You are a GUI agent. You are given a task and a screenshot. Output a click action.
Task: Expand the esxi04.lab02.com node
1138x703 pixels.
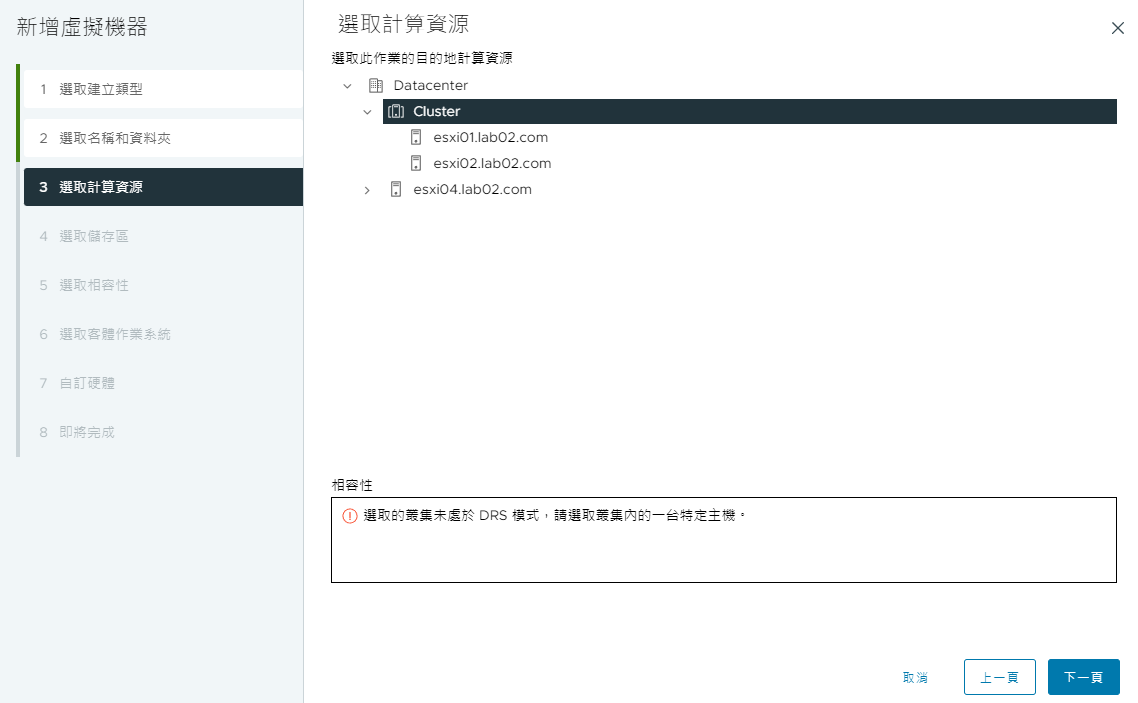click(x=367, y=189)
